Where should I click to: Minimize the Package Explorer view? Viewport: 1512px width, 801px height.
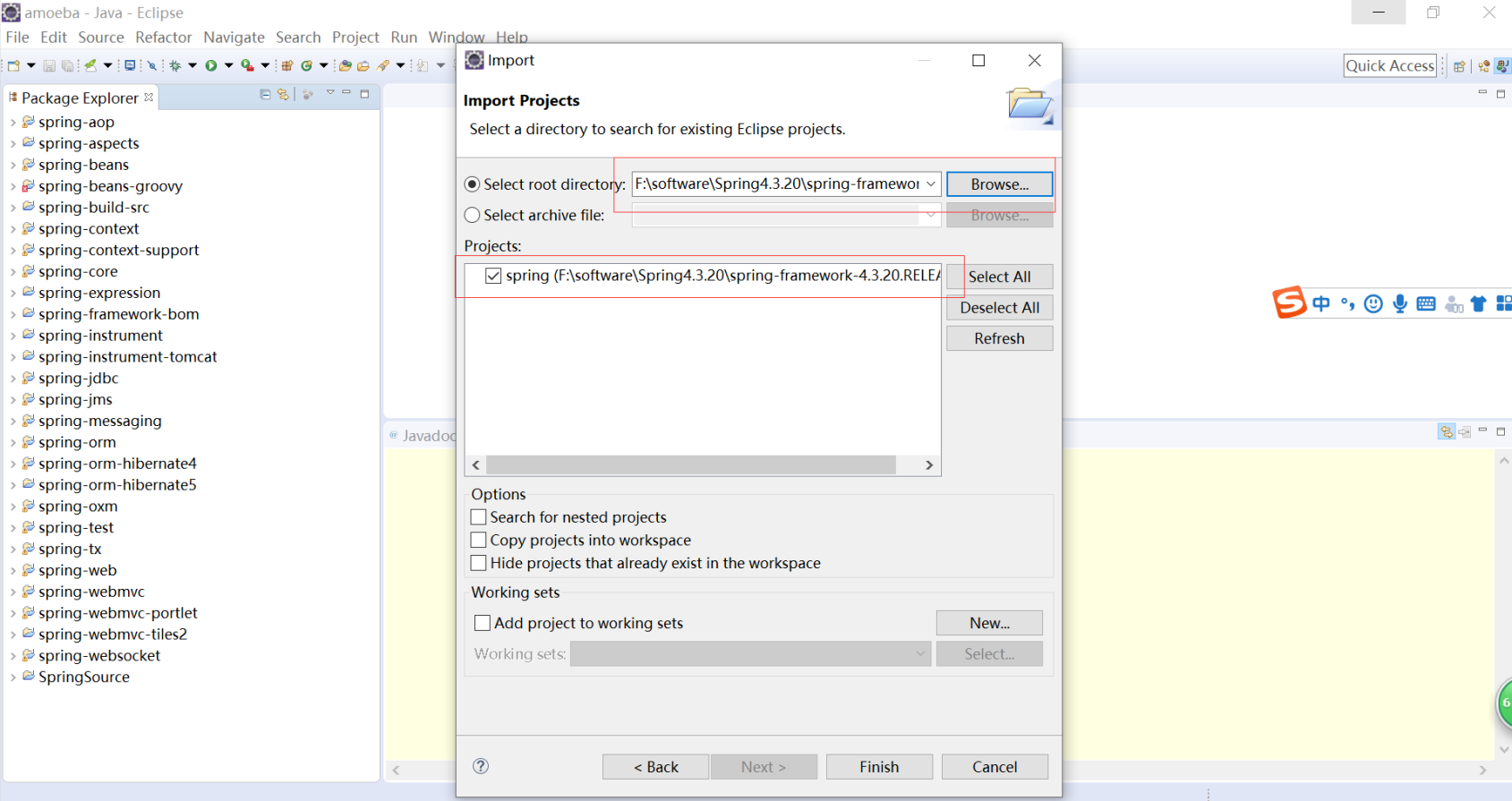click(x=346, y=92)
